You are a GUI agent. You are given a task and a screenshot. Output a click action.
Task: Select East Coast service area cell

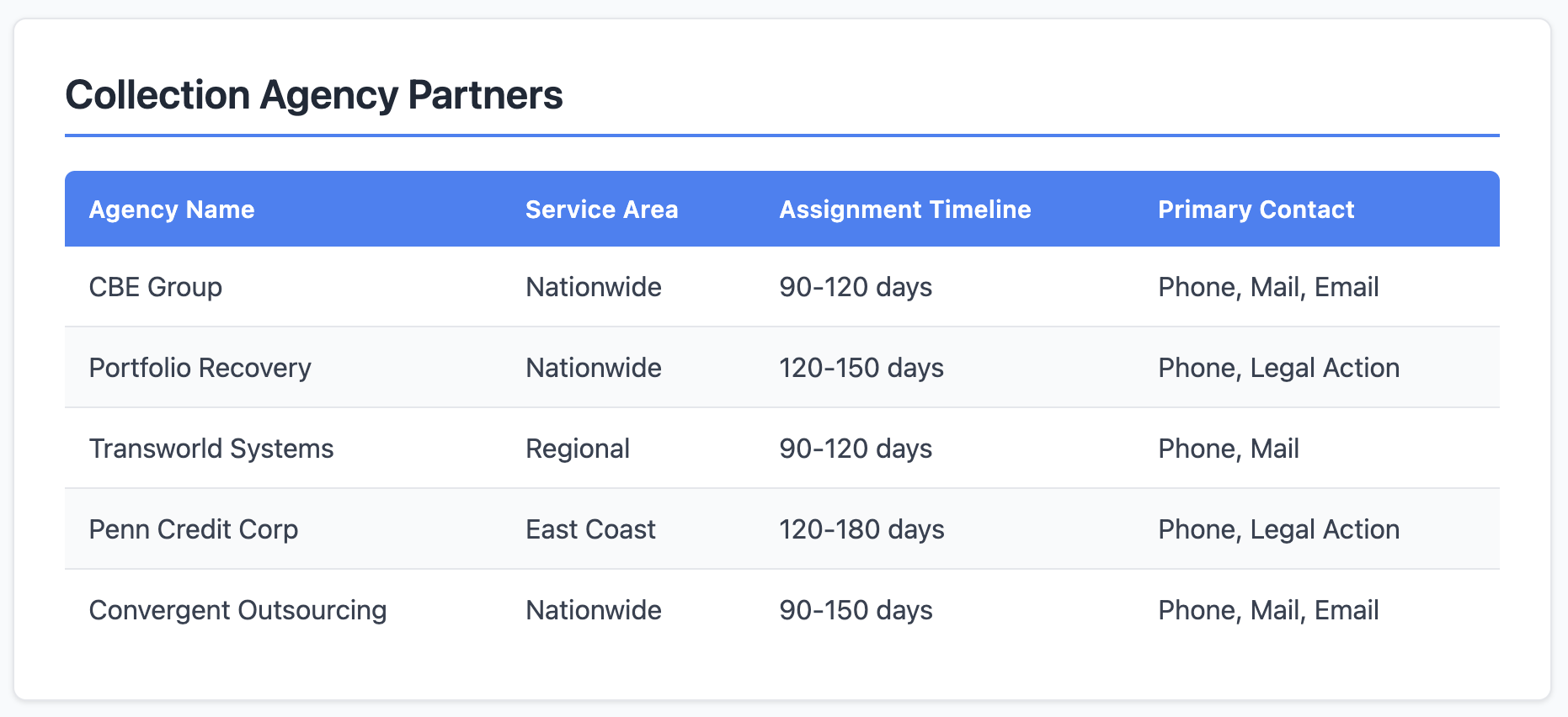tap(590, 529)
